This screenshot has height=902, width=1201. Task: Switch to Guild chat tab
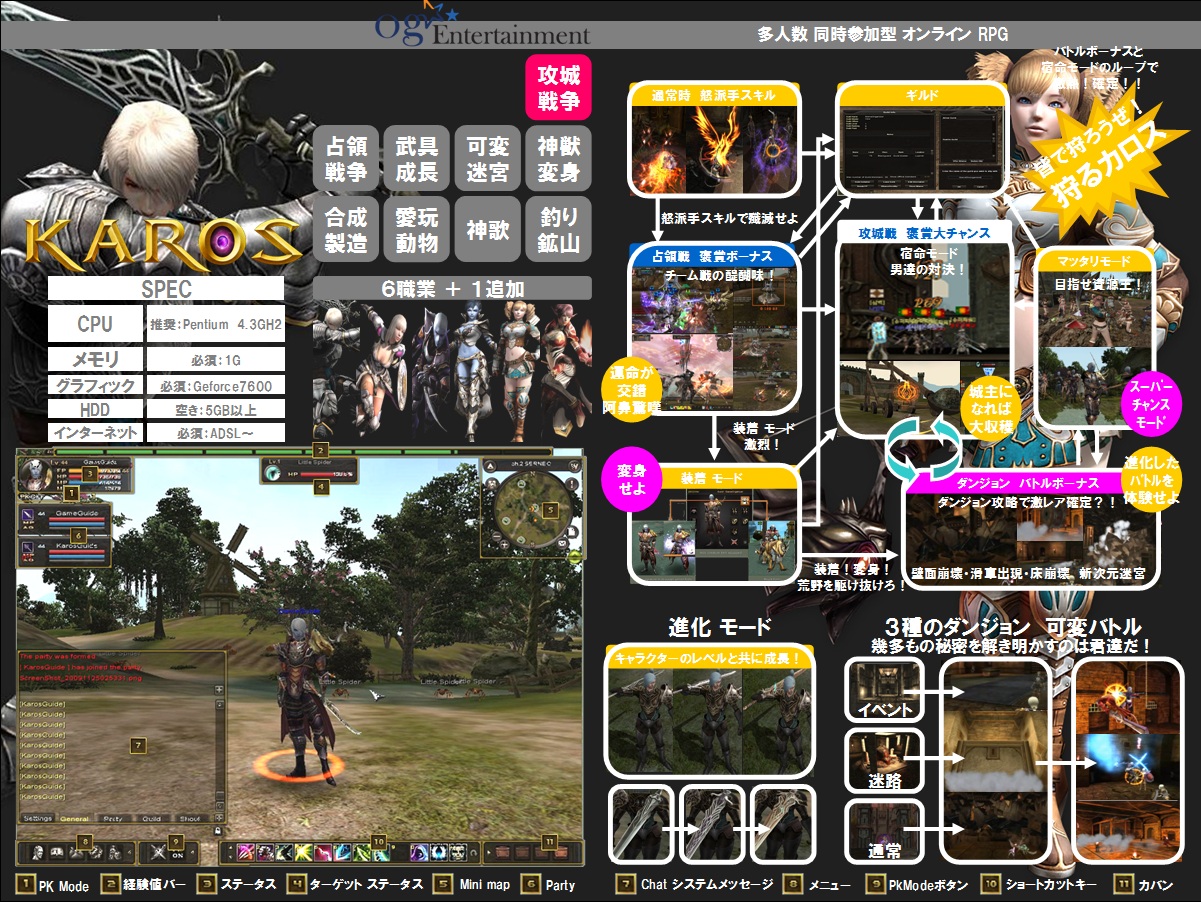pos(152,818)
